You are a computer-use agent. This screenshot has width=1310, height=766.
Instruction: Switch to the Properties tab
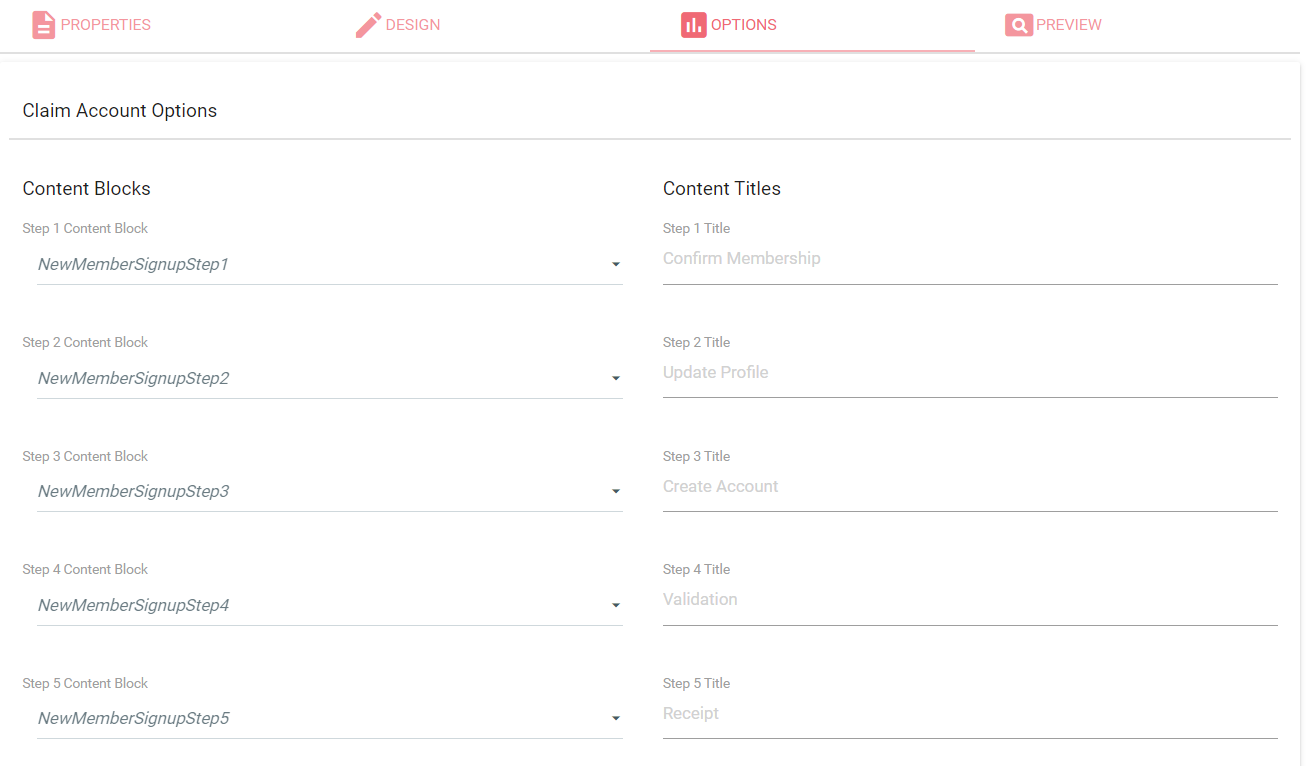(x=105, y=25)
